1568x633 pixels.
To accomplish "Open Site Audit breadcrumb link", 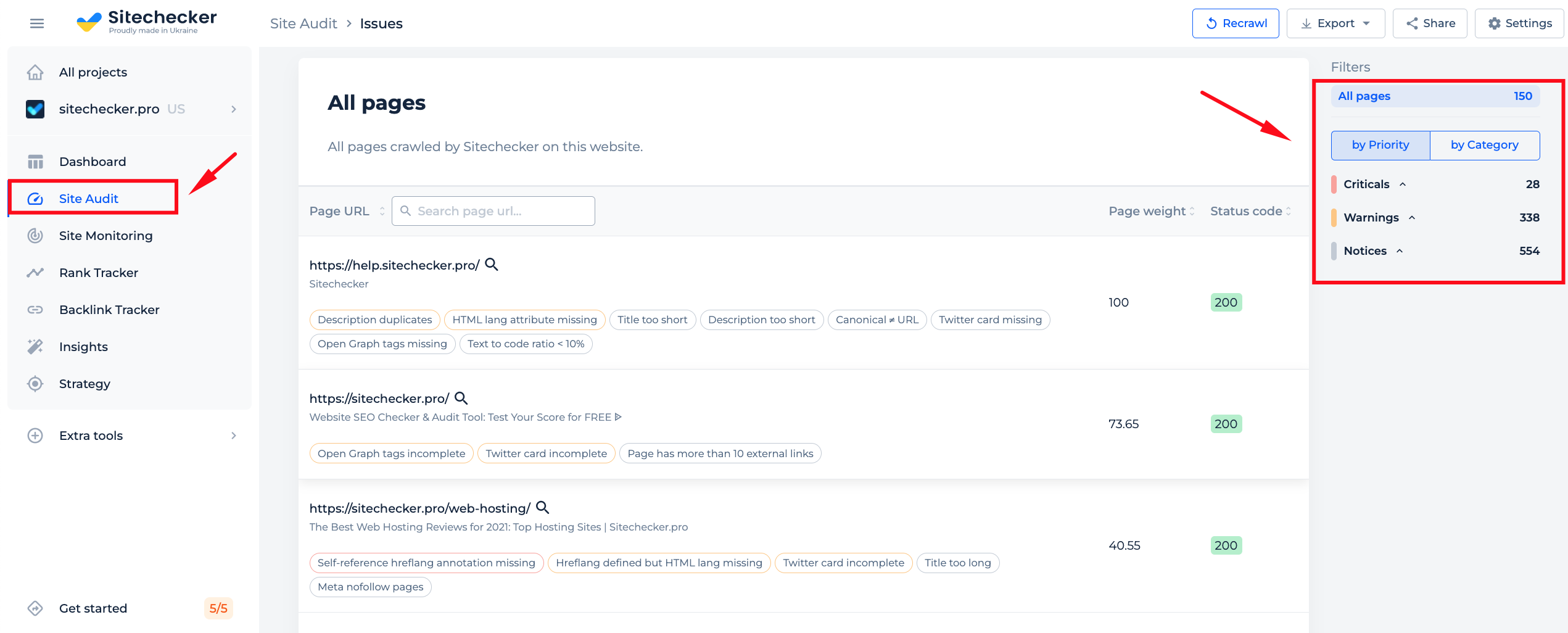I will click(x=303, y=23).
